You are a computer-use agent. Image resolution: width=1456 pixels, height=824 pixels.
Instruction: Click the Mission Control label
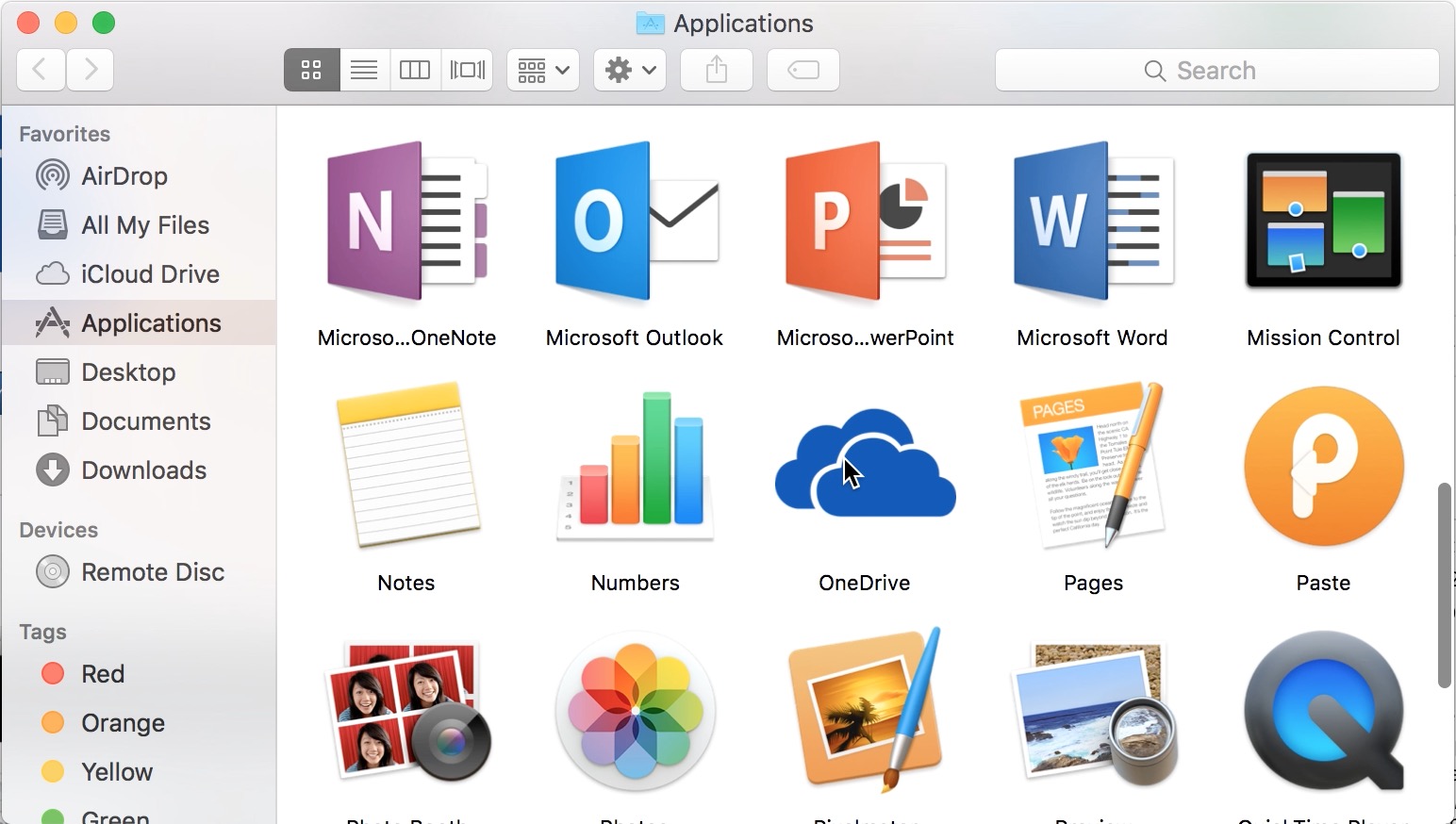tap(1323, 338)
